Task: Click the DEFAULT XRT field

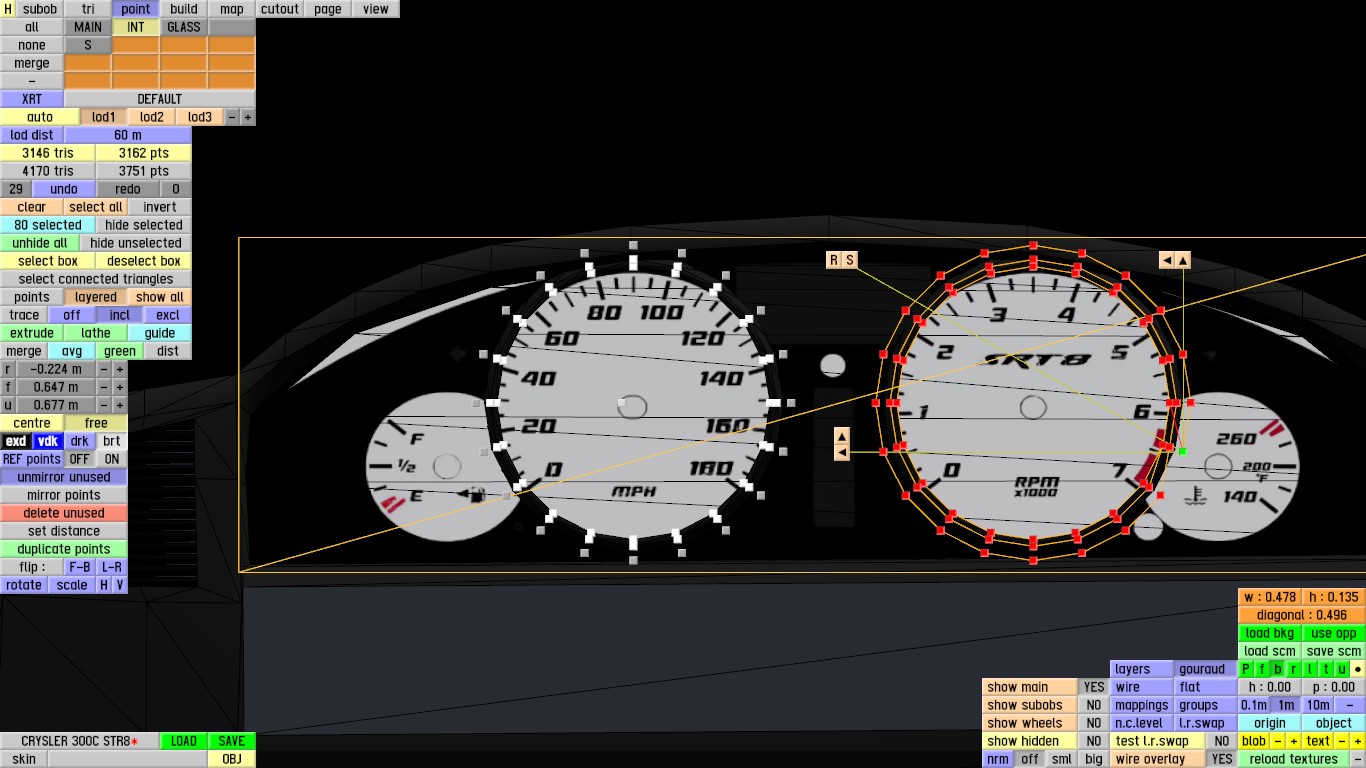Action: (x=160, y=99)
